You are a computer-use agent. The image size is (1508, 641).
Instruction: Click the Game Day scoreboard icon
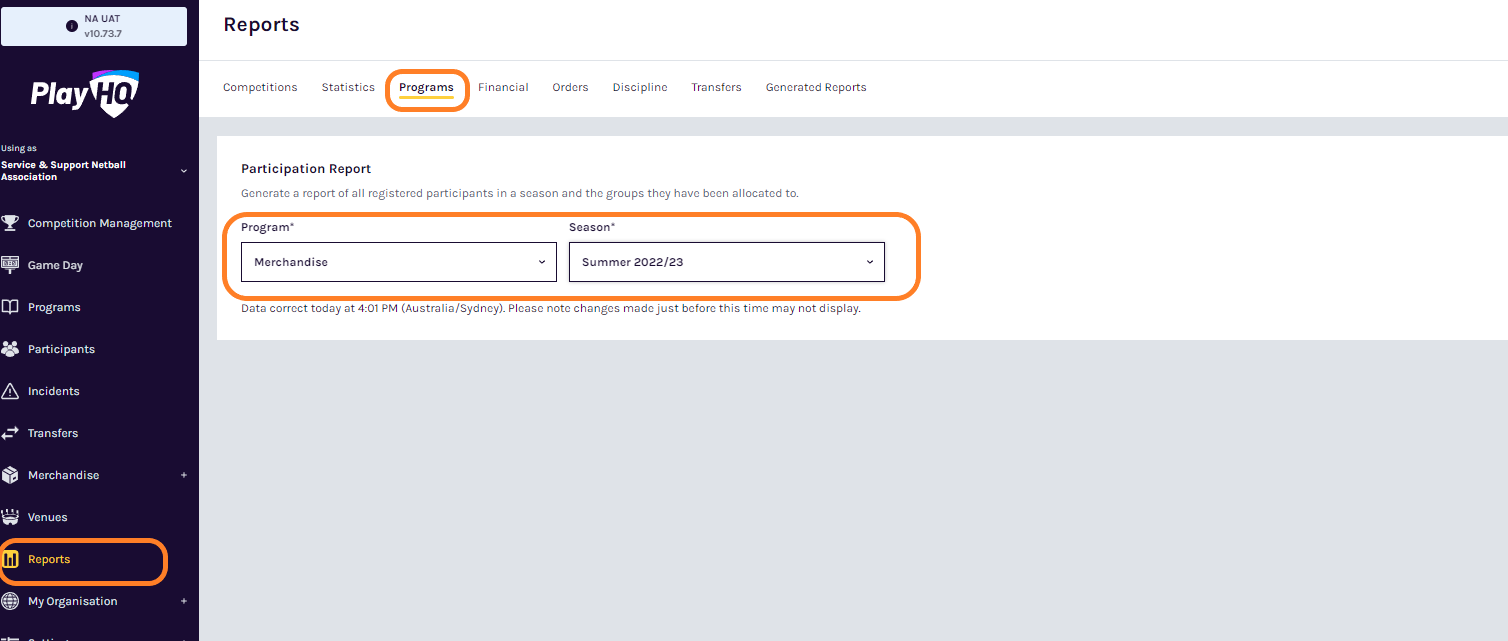pyautogui.click(x=10, y=265)
